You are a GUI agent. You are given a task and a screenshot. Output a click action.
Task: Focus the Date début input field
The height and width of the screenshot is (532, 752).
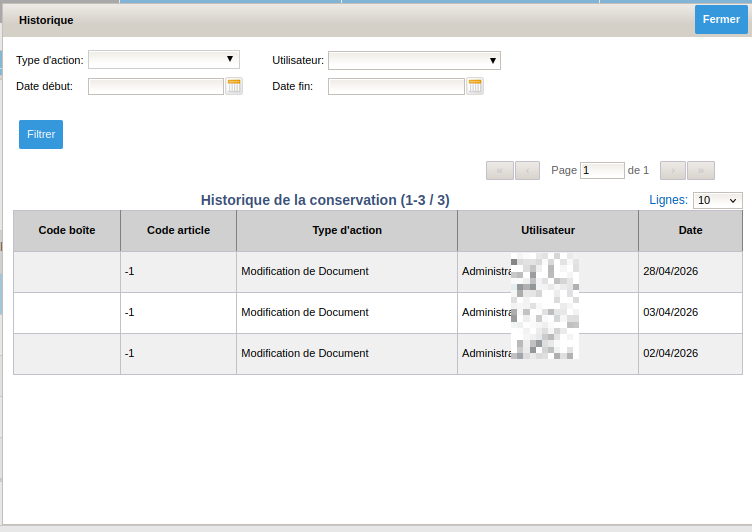click(x=156, y=86)
